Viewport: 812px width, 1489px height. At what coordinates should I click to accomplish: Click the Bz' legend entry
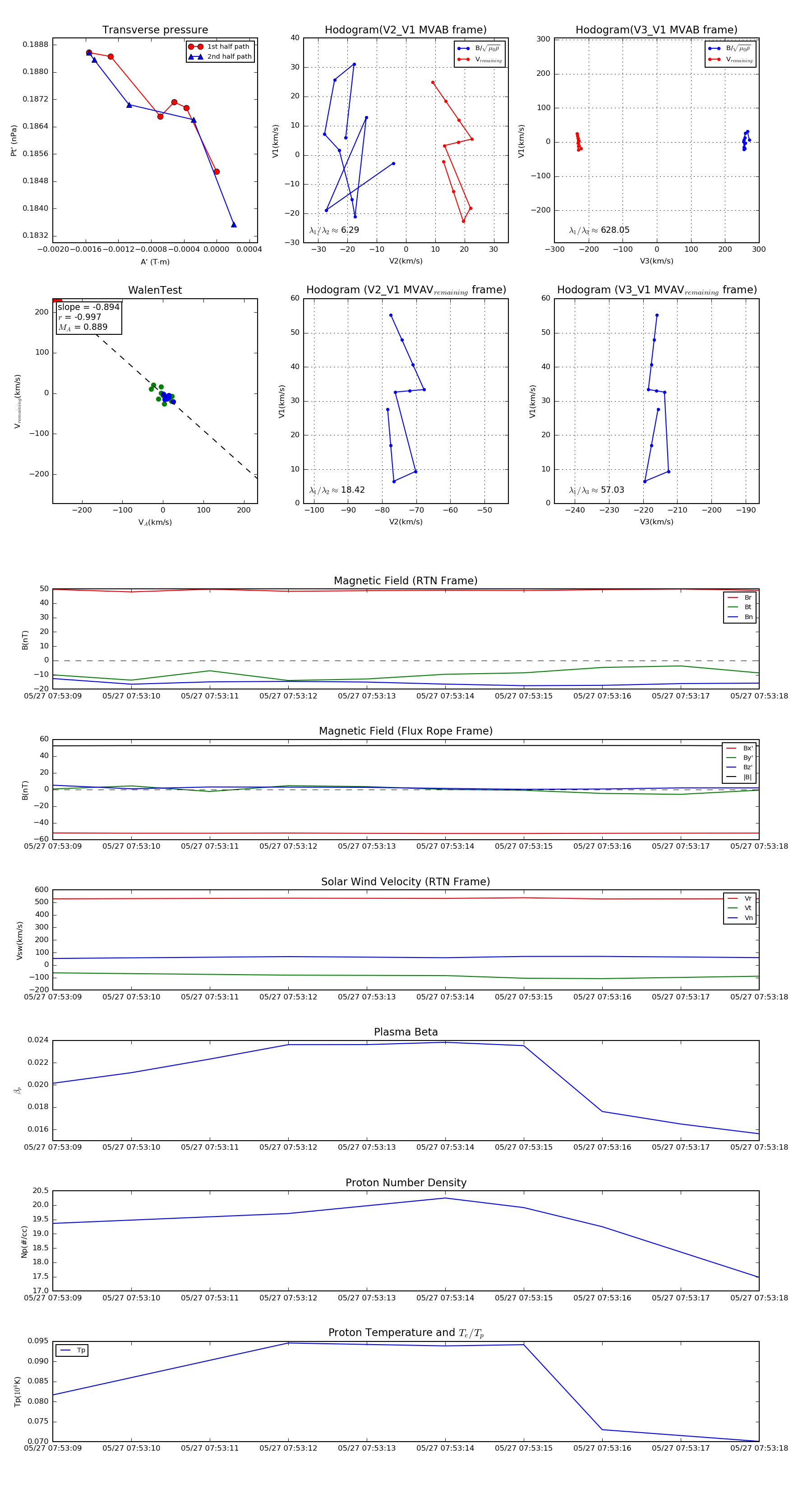click(740, 768)
